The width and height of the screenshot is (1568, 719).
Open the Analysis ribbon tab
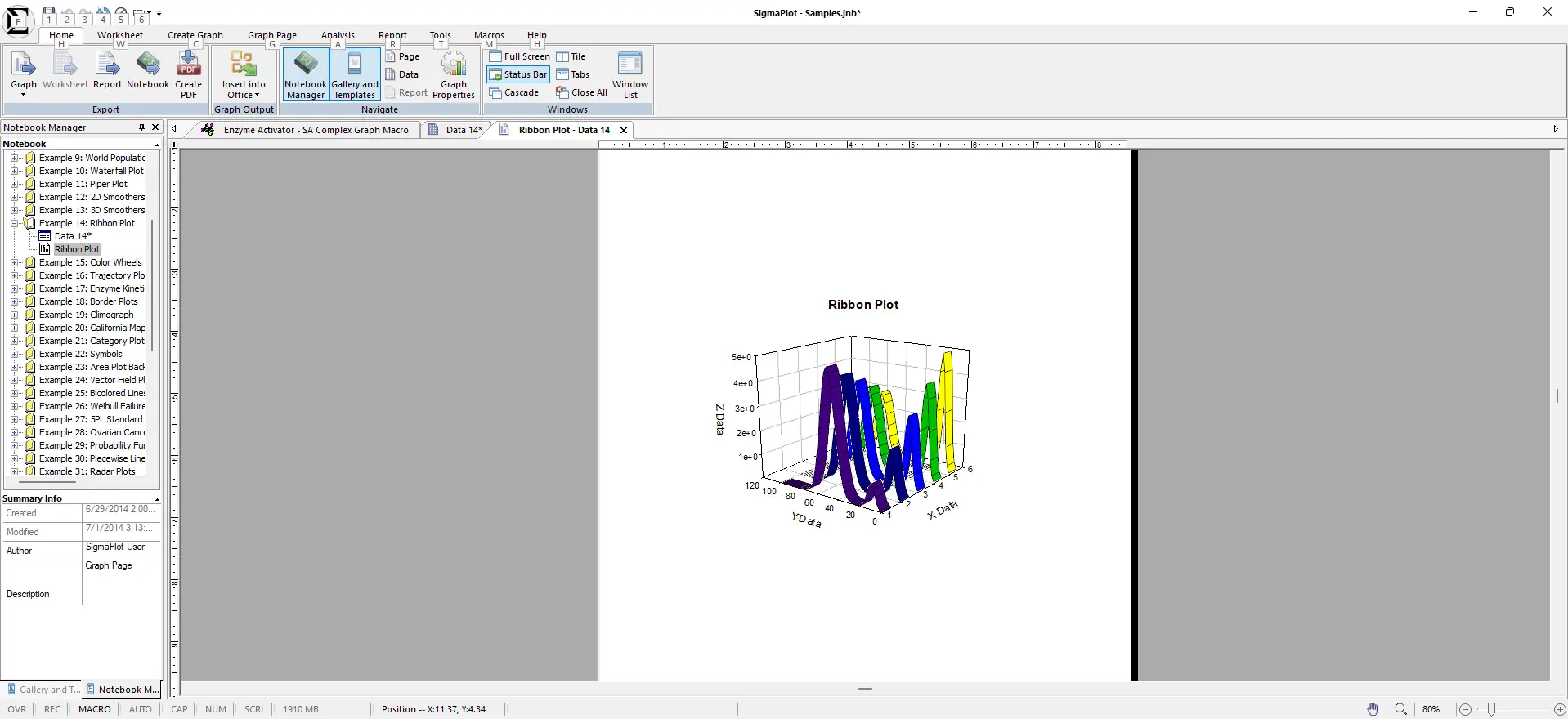click(338, 35)
